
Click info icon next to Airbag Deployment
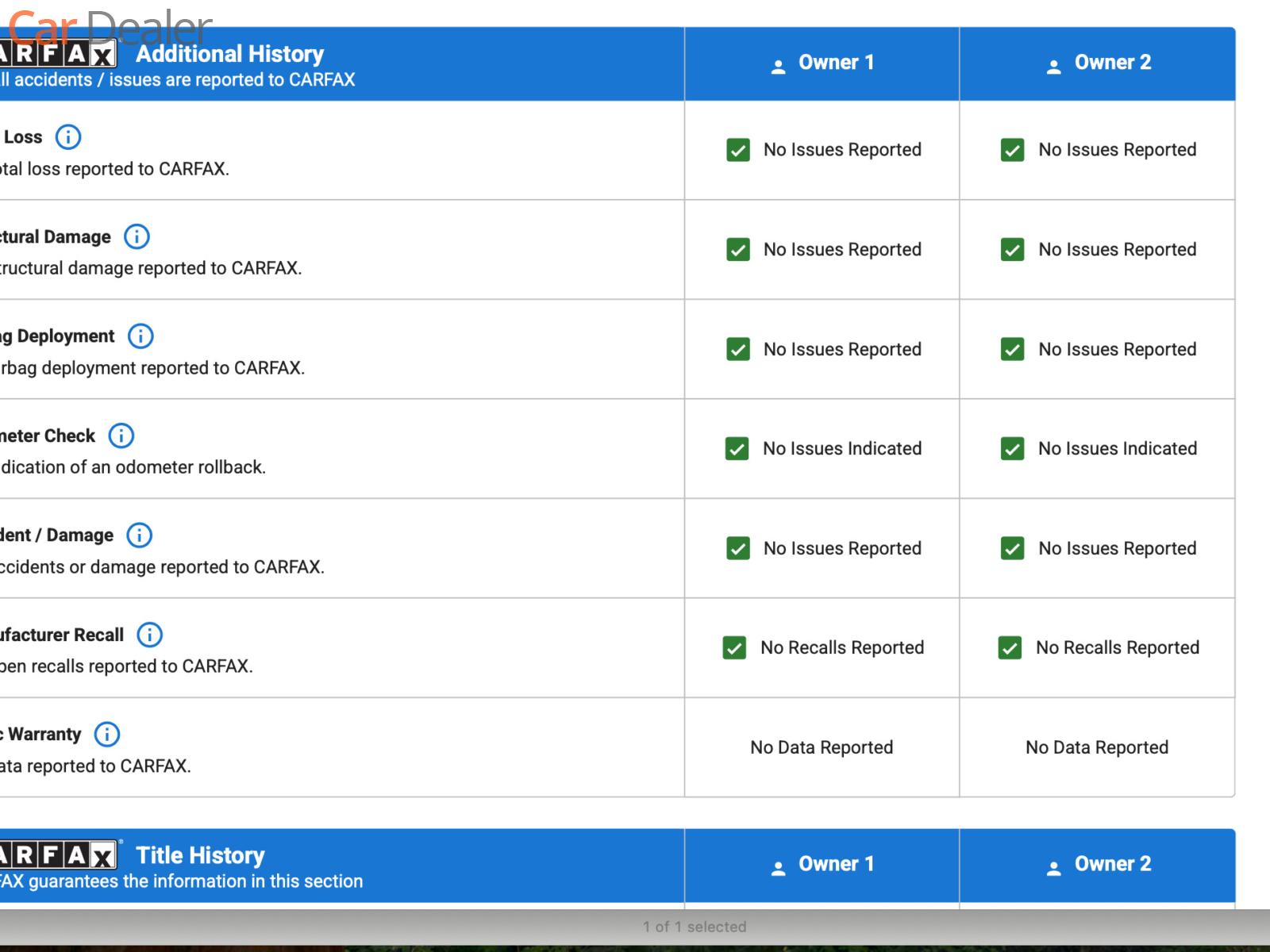[x=140, y=336]
